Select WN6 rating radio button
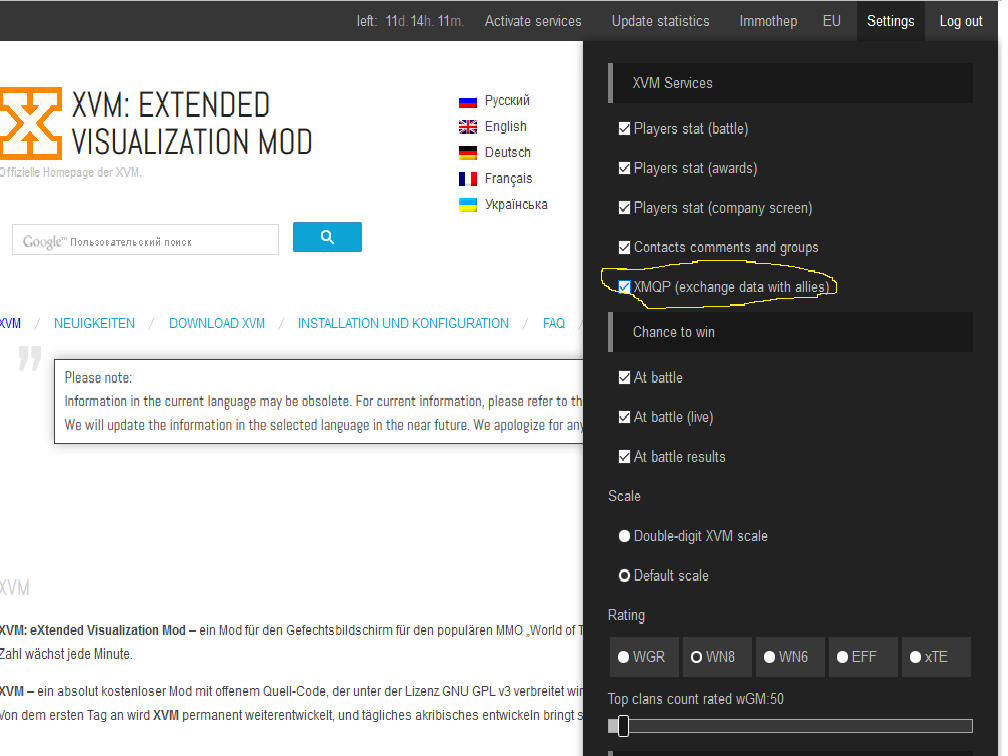The image size is (1008, 756). coord(770,657)
